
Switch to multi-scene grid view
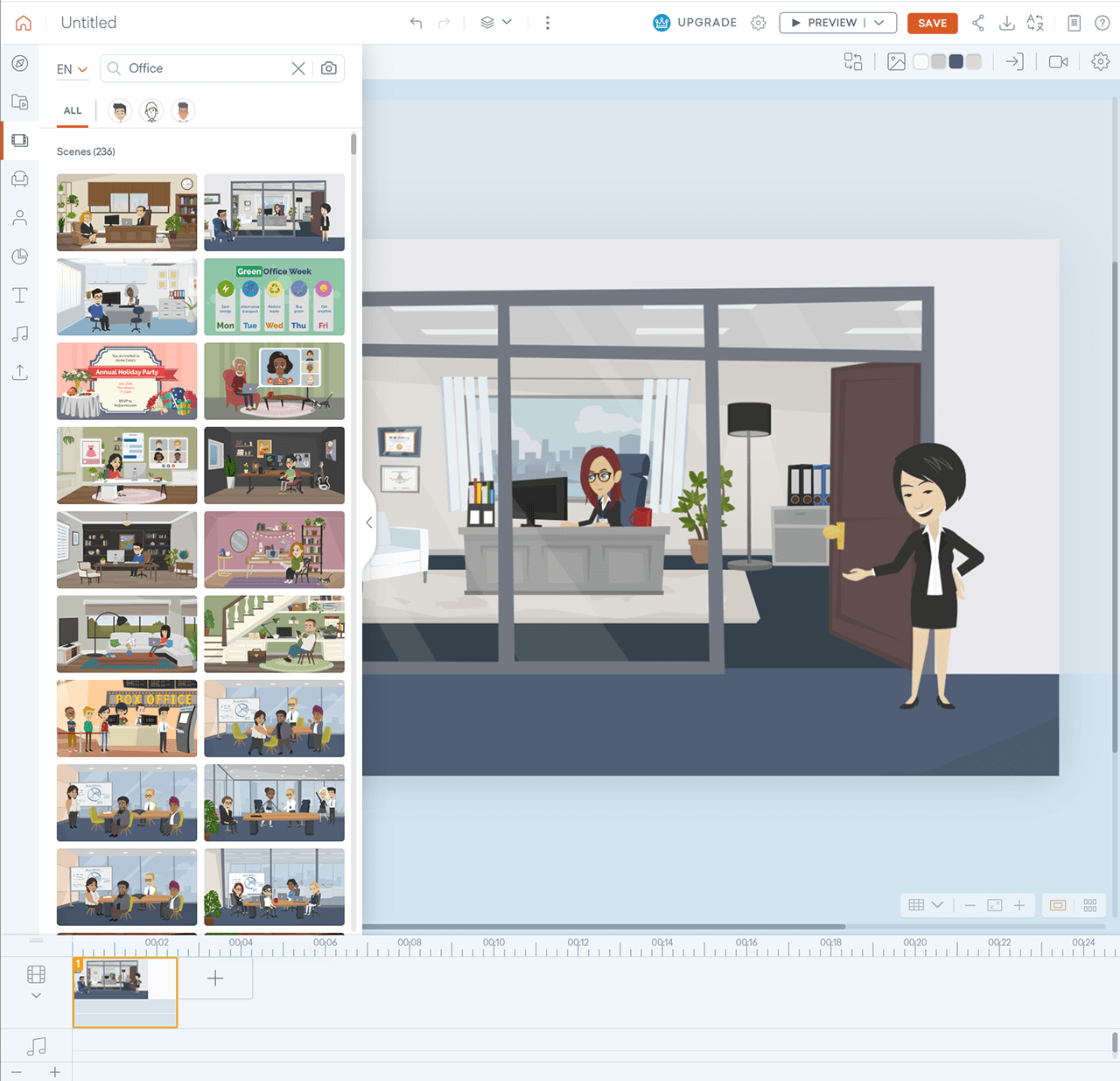point(1090,905)
